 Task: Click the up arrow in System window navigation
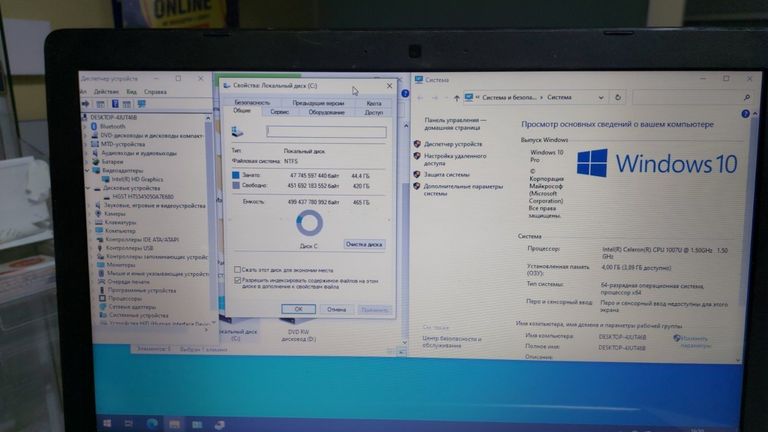click(456, 98)
